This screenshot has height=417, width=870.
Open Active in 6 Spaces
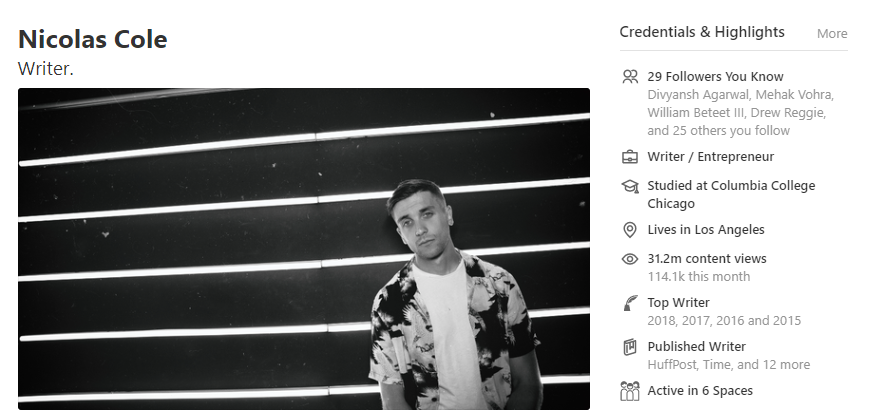[700, 391]
